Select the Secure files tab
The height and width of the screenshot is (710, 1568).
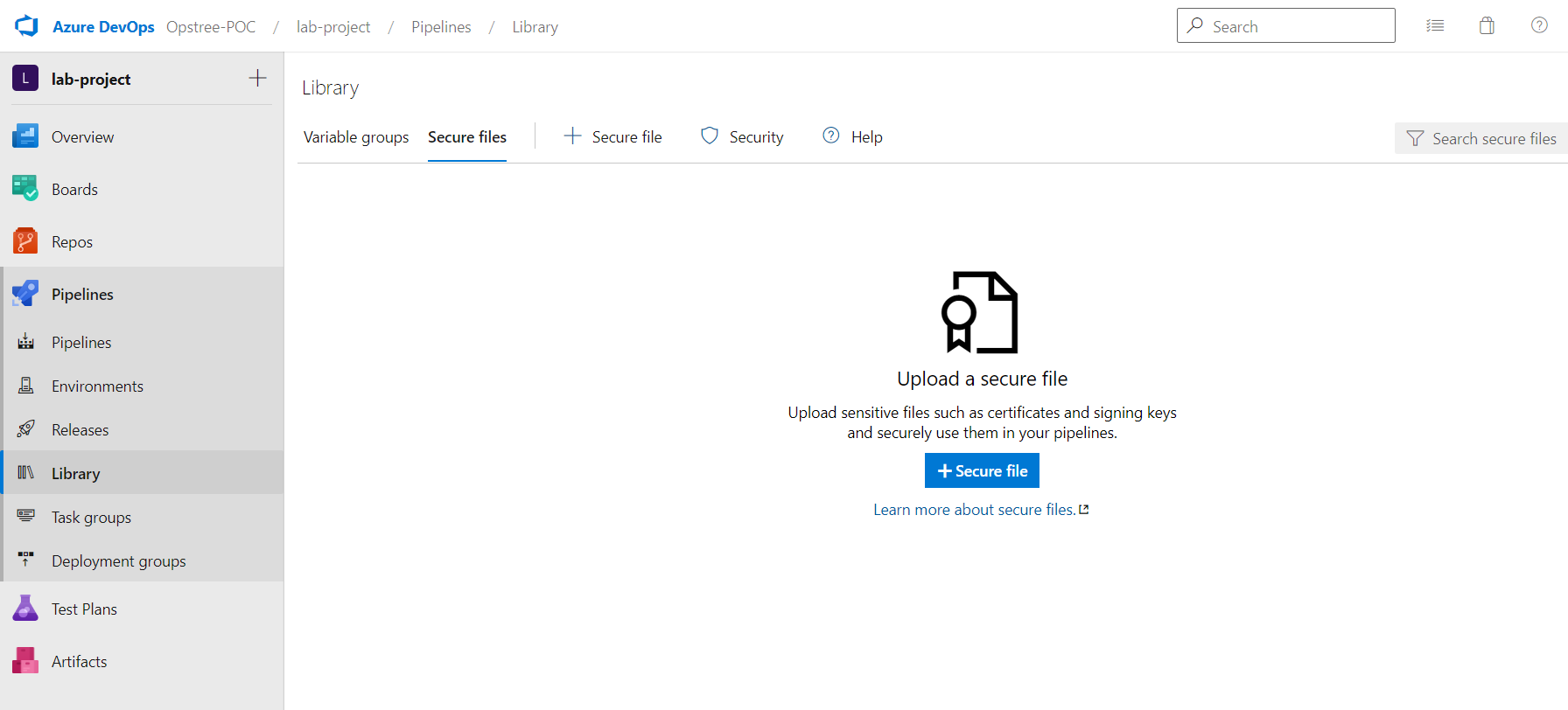coord(467,137)
